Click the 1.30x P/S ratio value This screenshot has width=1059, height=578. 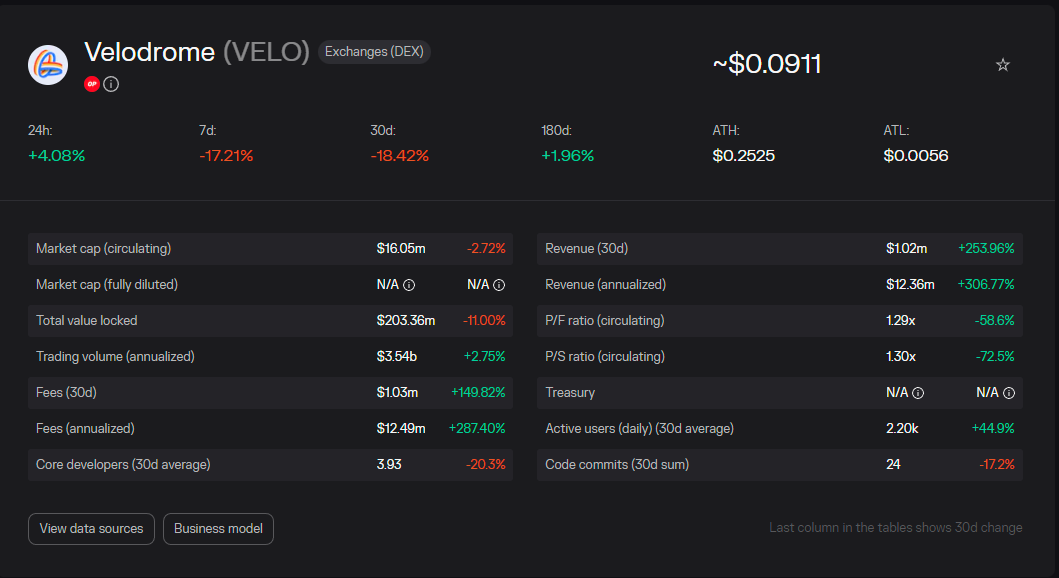coord(901,357)
